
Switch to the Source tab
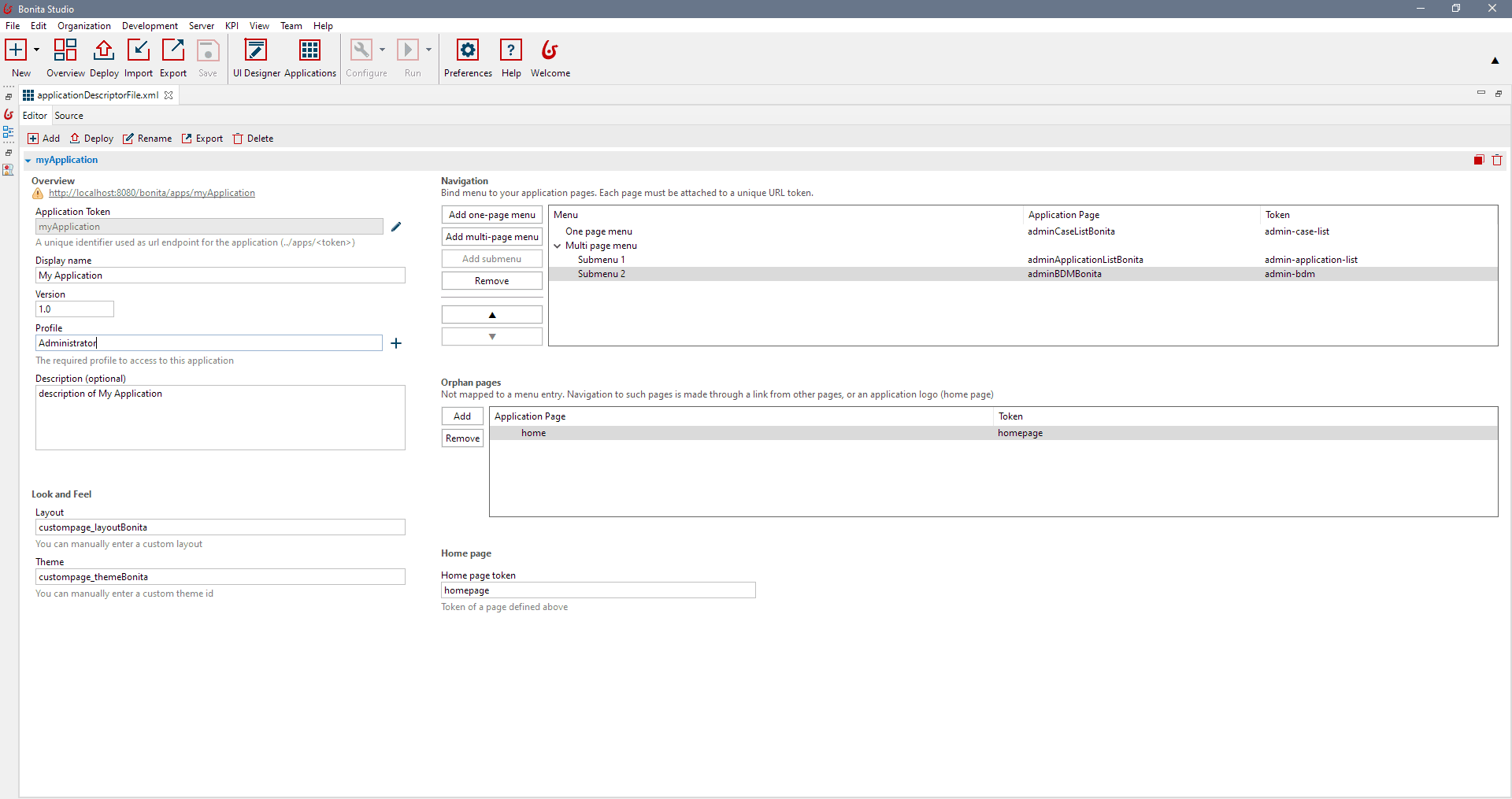coord(69,115)
